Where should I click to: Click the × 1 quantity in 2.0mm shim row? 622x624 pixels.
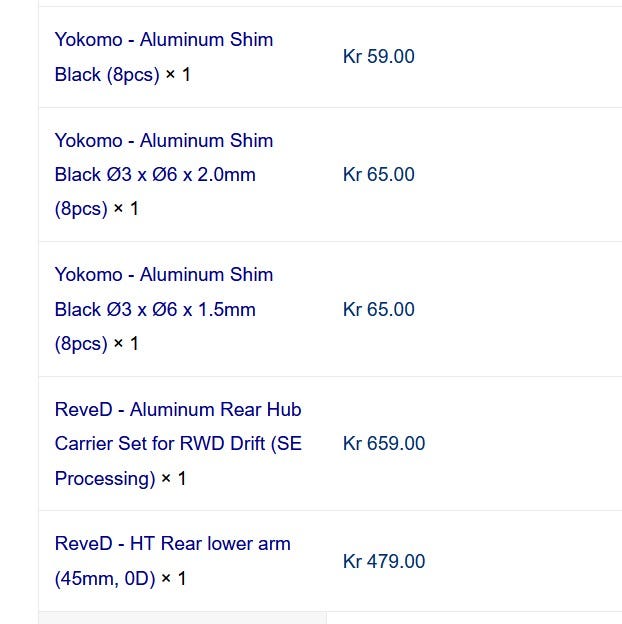[126, 209]
